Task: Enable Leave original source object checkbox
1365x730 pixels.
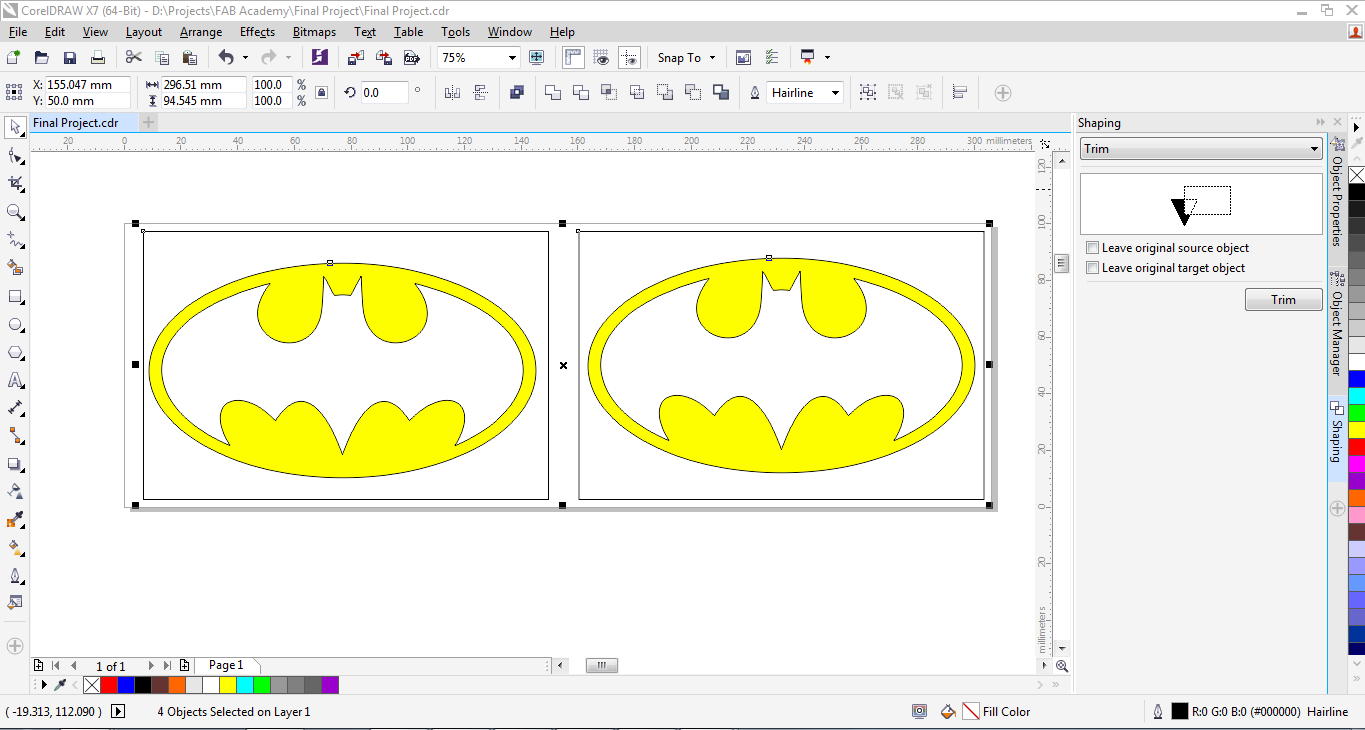Action: (1093, 248)
